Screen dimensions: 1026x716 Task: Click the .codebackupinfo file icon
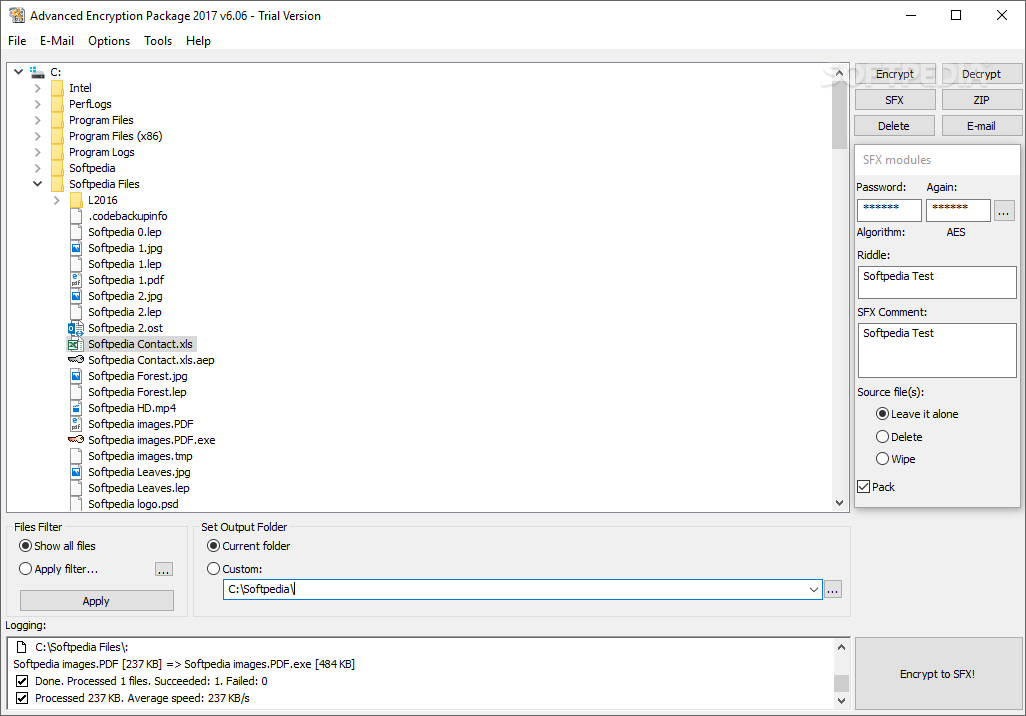click(x=76, y=216)
